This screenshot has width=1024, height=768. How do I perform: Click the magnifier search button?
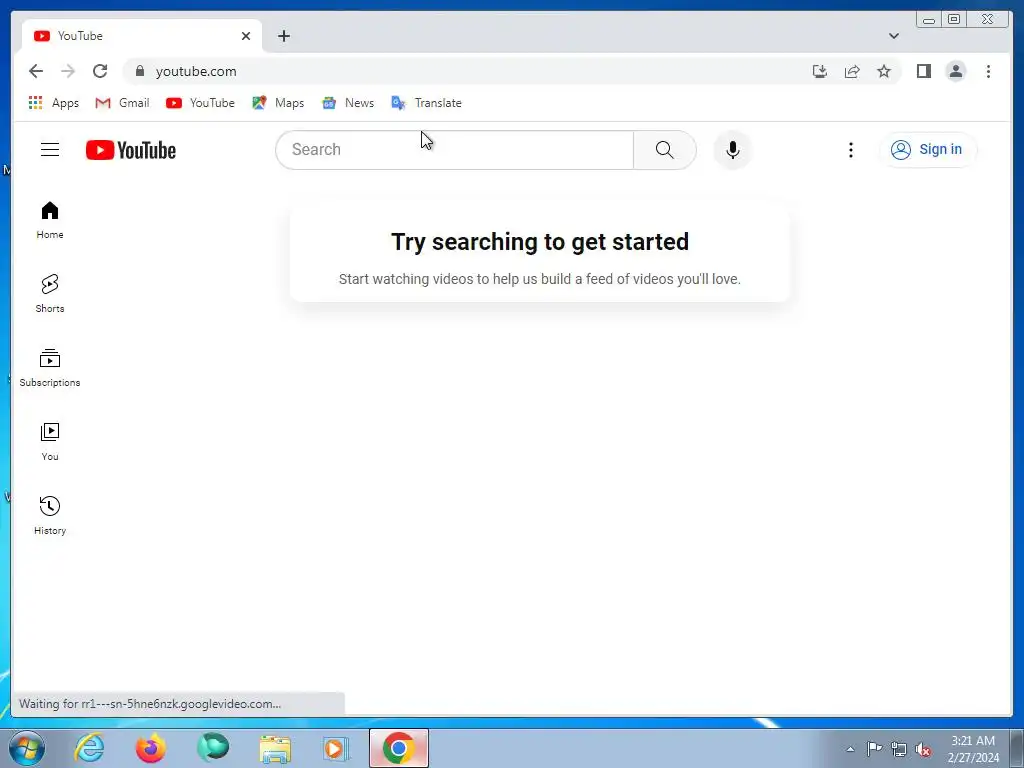click(664, 150)
